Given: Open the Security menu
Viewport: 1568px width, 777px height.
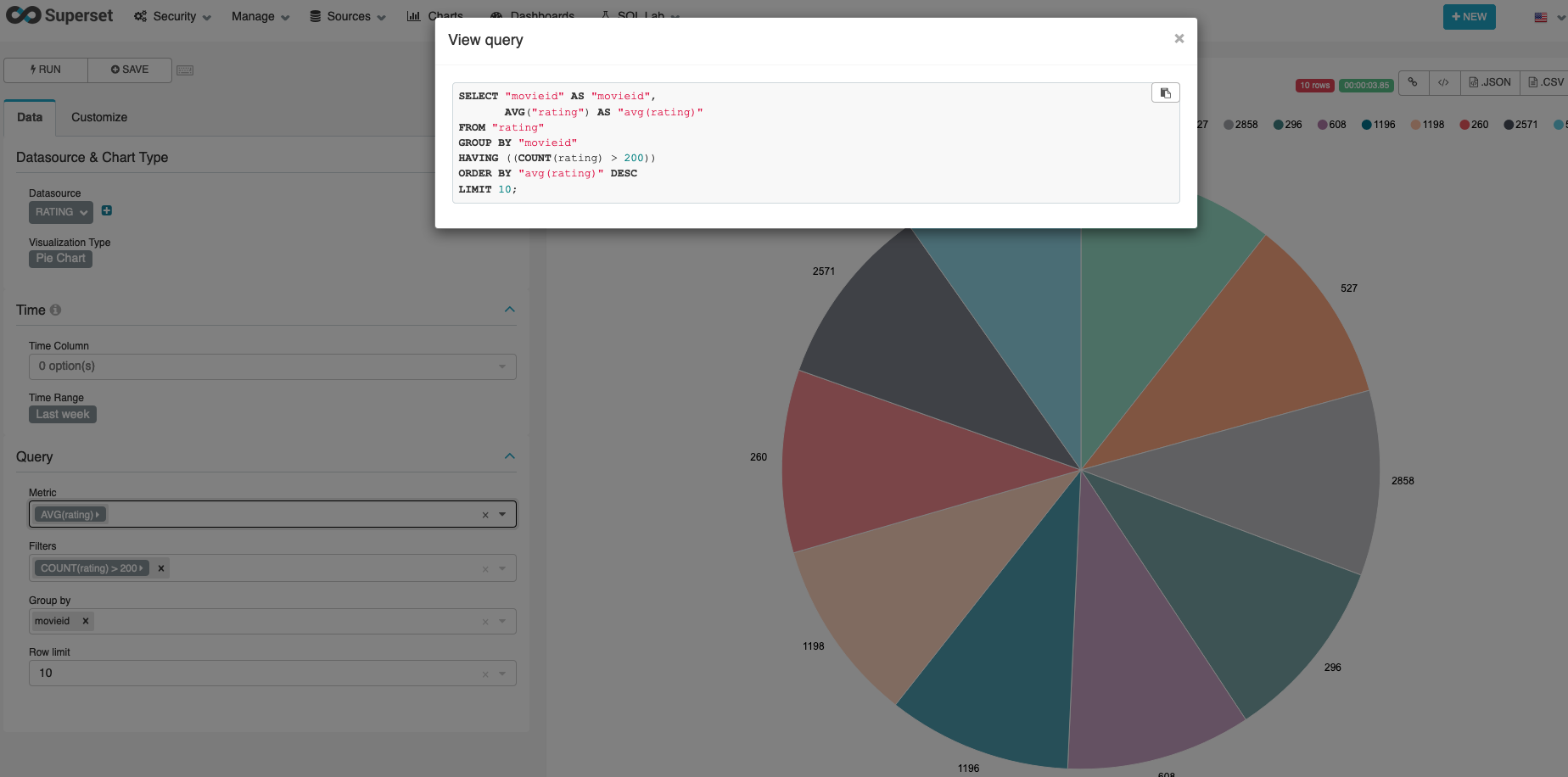Looking at the screenshot, I should point(173,17).
